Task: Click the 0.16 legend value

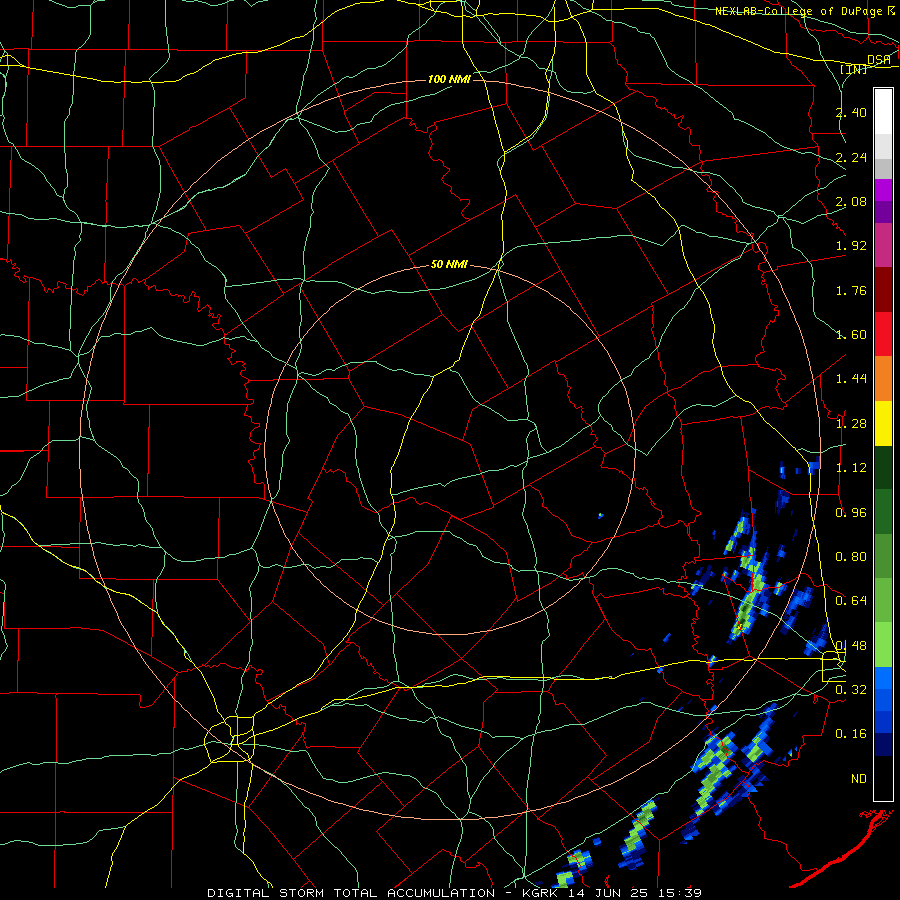Action: [x=851, y=734]
